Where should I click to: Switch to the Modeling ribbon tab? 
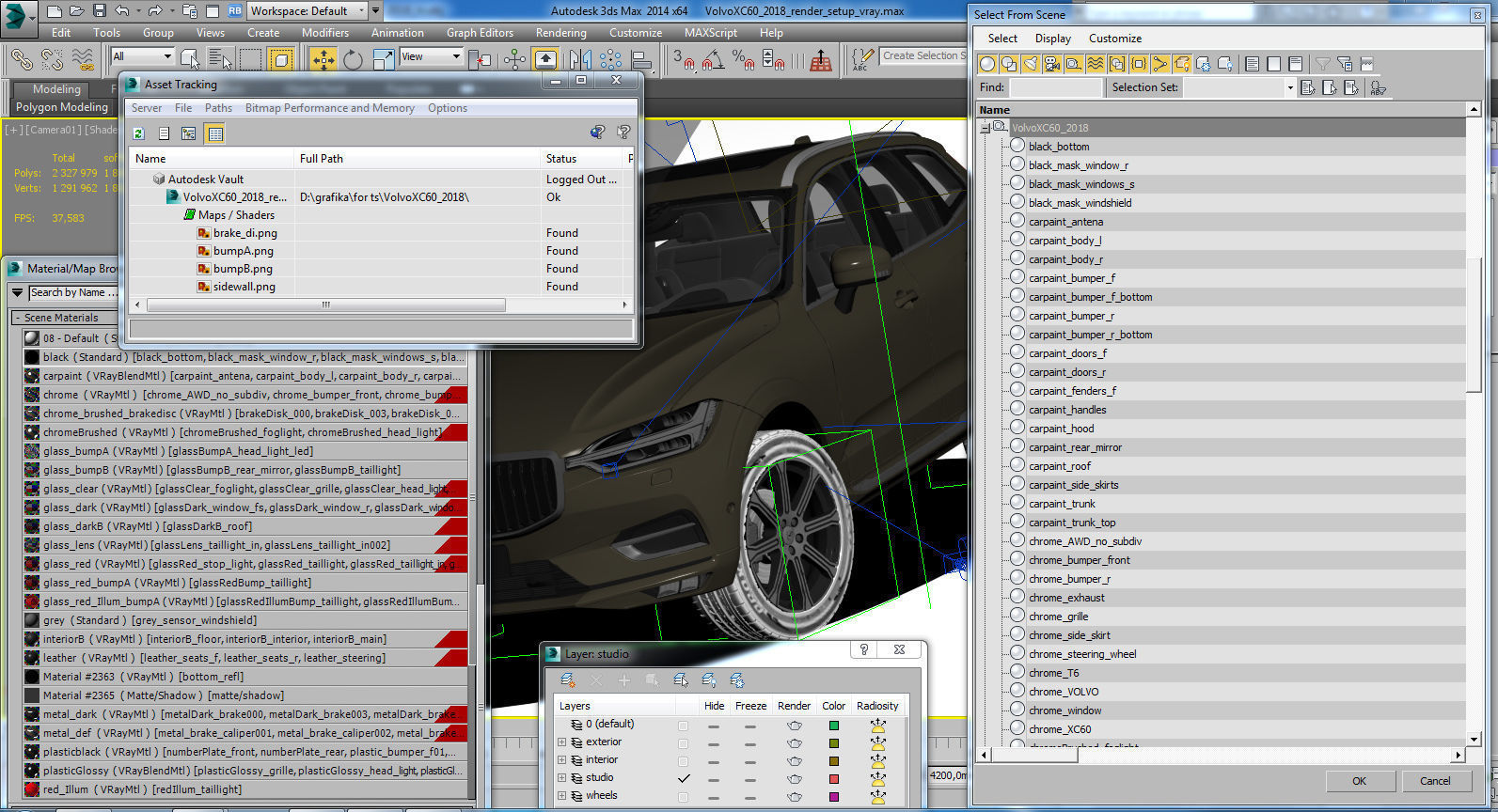(56, 89)
